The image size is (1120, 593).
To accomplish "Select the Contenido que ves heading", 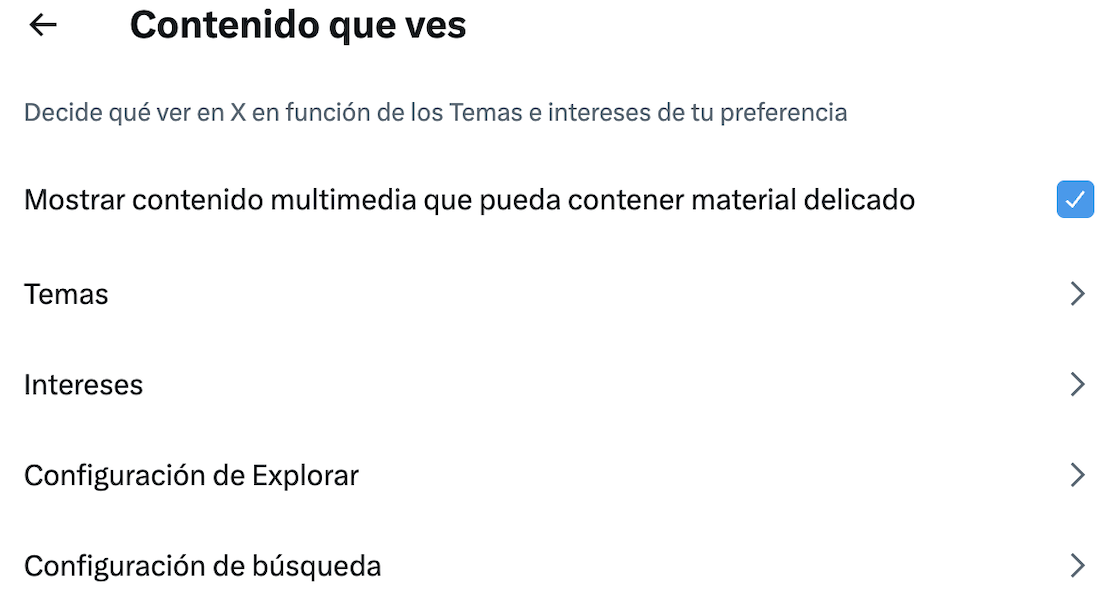I will pos(296,25).
